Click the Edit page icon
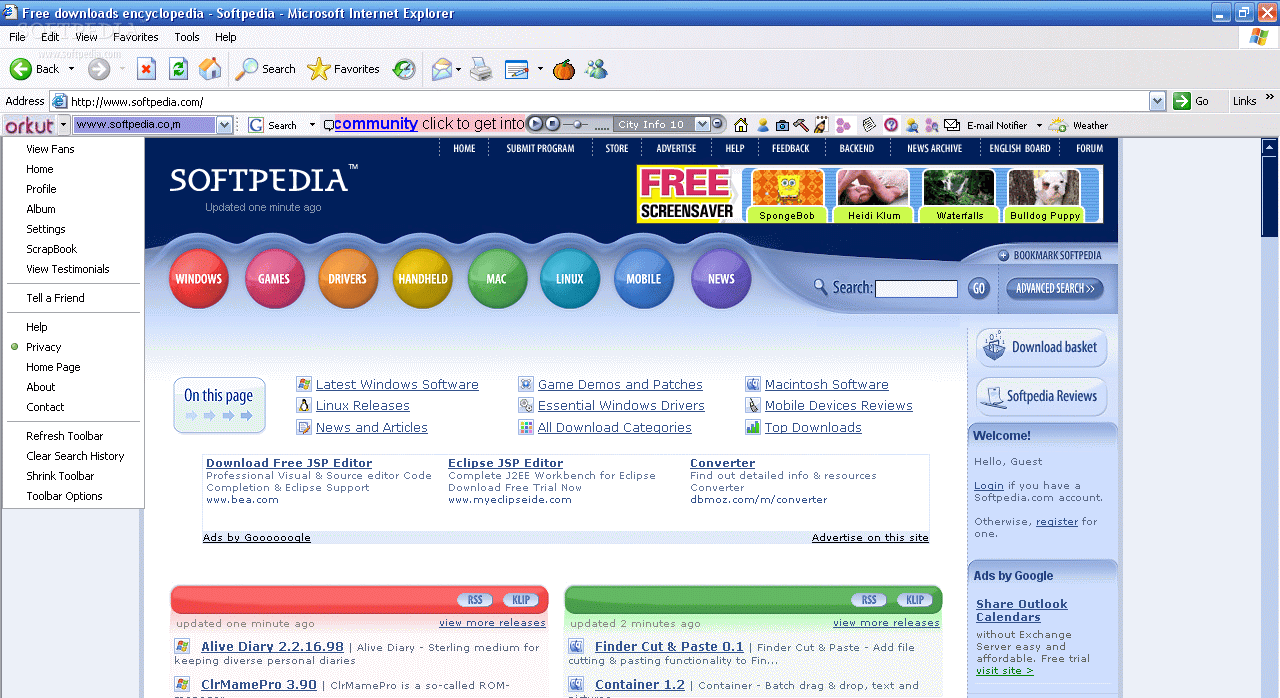The image size is (1280, 698). pyautogui.click(x=517, y=69)
